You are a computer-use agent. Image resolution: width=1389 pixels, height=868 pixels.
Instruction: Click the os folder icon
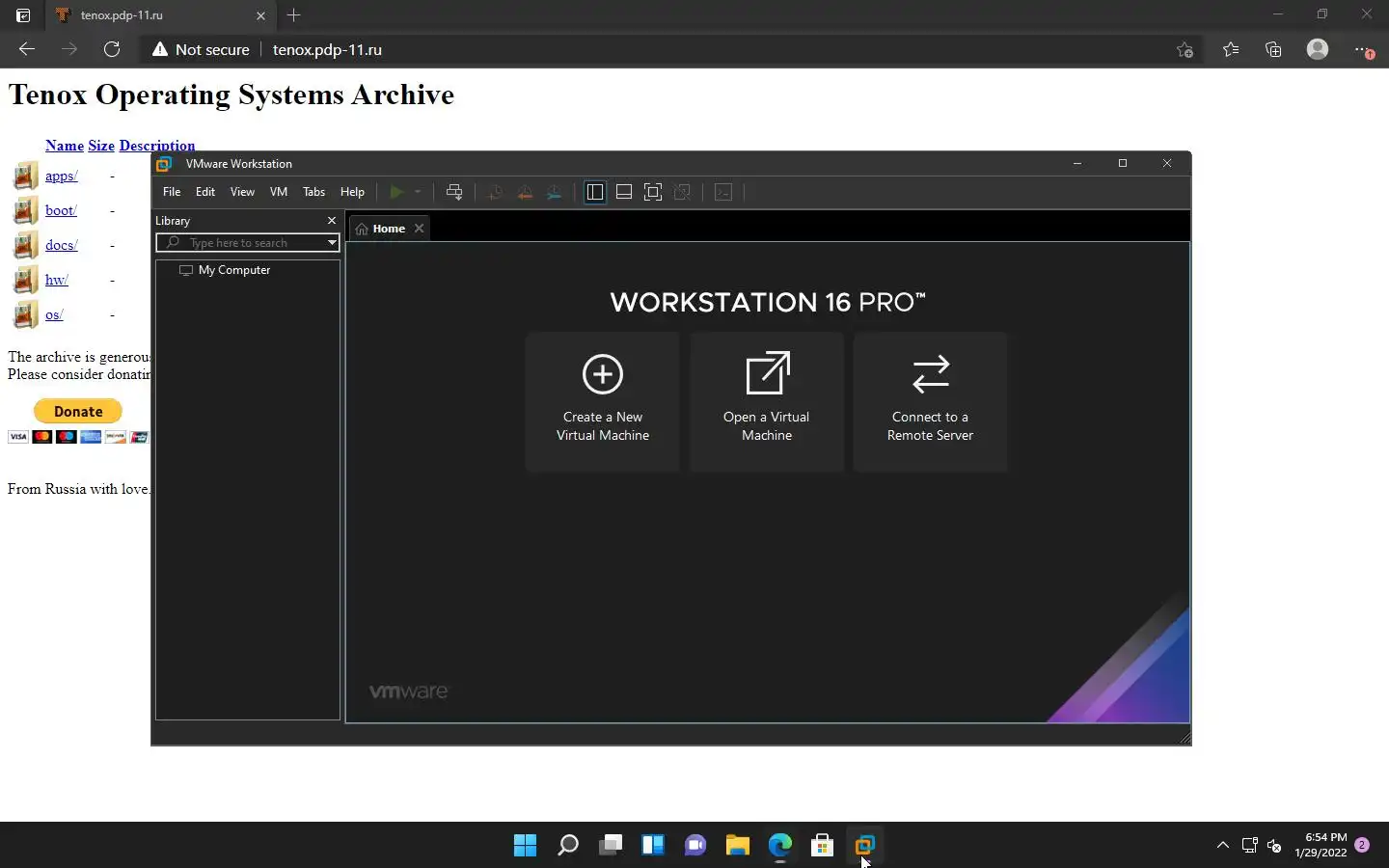click(x=25, y=314)
